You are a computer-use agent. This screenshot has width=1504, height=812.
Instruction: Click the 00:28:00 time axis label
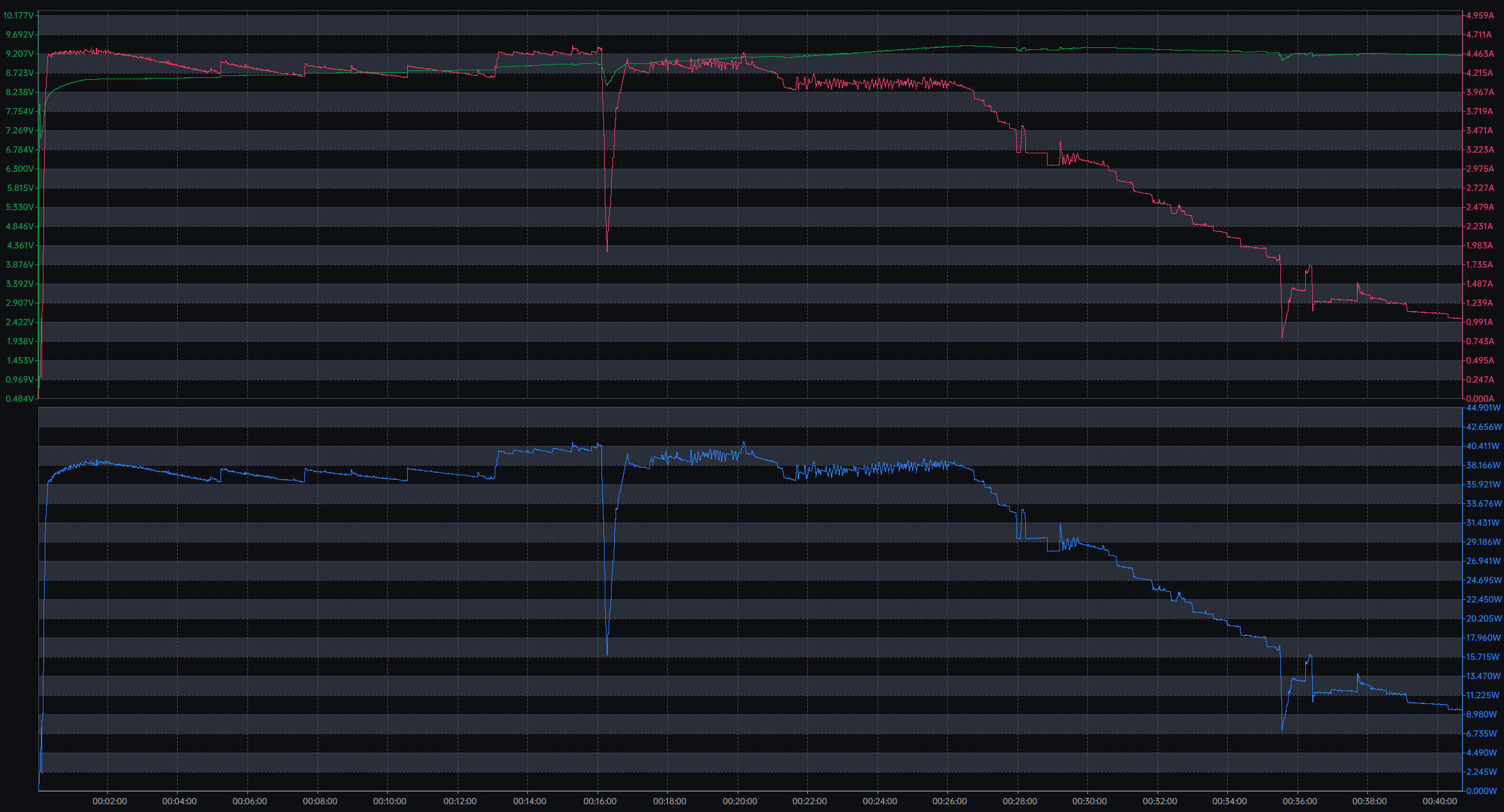tap(1019, 801)
